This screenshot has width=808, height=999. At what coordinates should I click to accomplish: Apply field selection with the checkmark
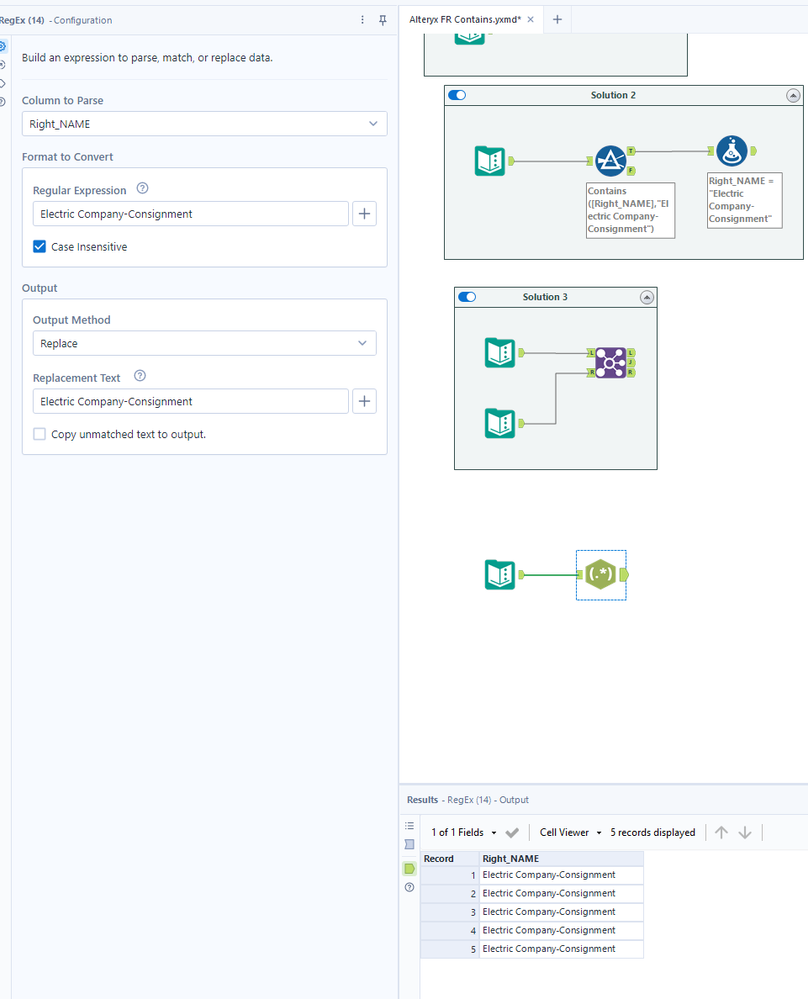click(x=512, y=833)
